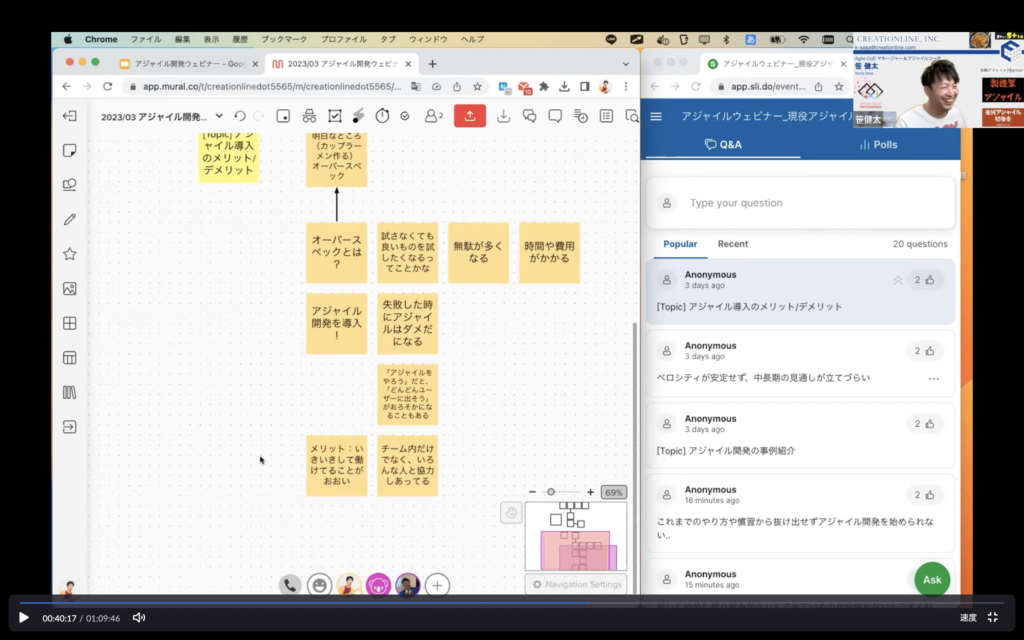This screenshot has height=640, width=1024.
Task: Zoom out with the minus button in Mural
Action: (532, 492)
